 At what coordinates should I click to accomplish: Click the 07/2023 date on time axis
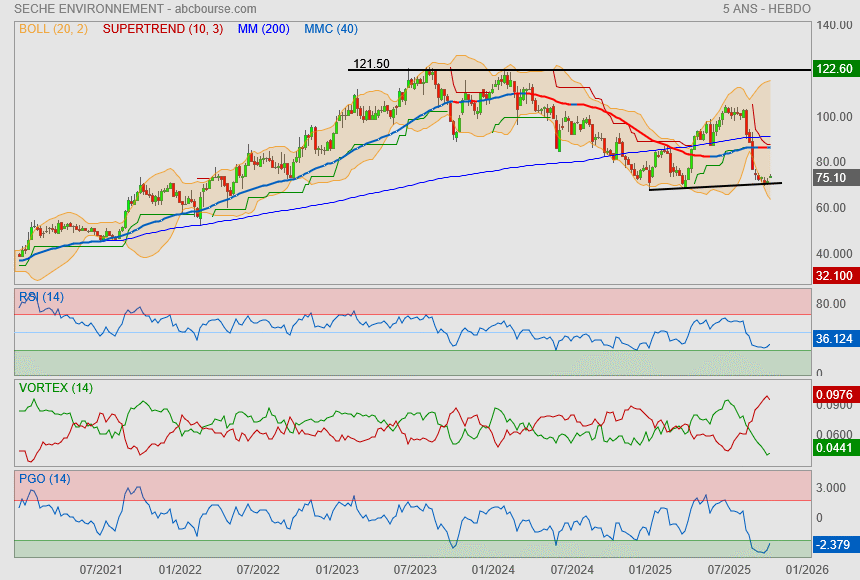point(414,568)
